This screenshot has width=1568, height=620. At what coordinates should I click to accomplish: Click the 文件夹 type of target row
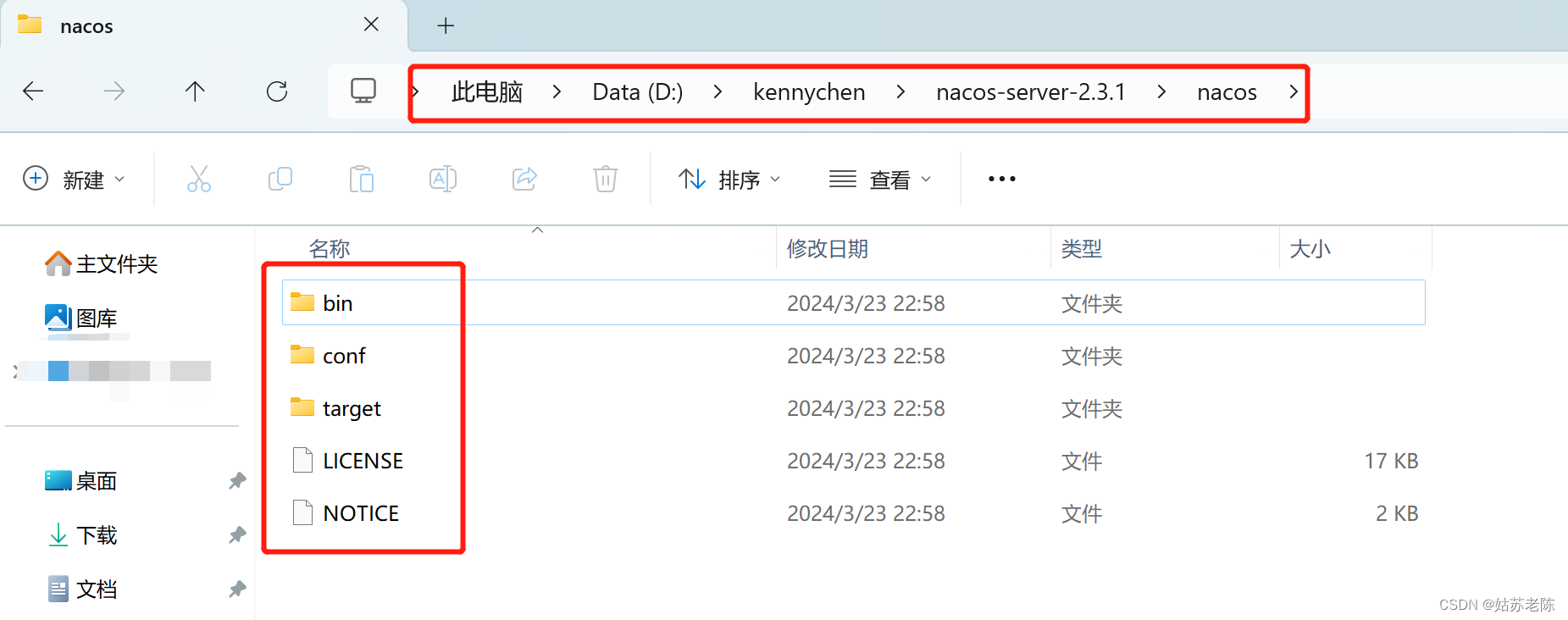(x=1092, y=408)
